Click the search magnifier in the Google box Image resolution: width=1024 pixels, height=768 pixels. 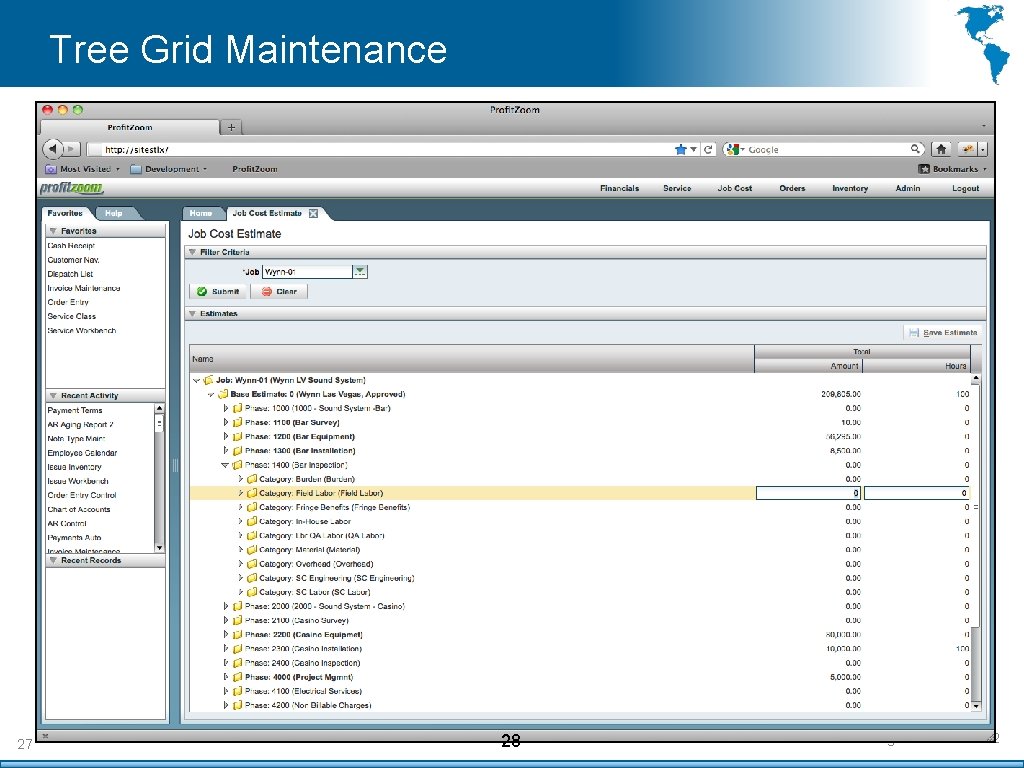(916, 150)
